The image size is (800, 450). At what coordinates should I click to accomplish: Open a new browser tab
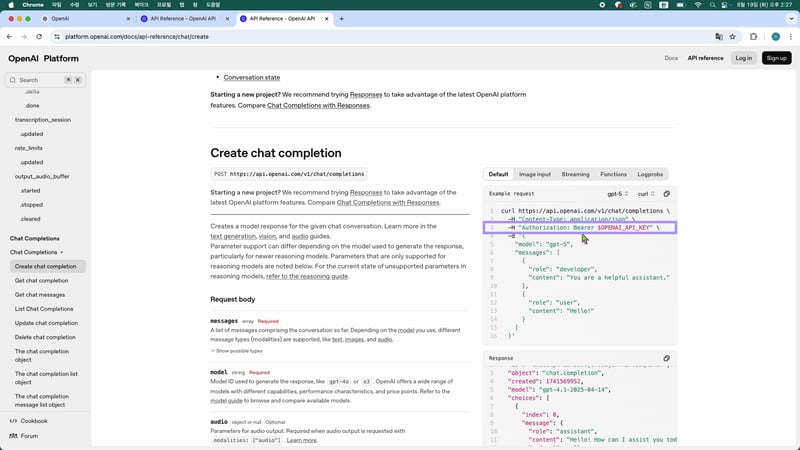[x=342, y=18]
